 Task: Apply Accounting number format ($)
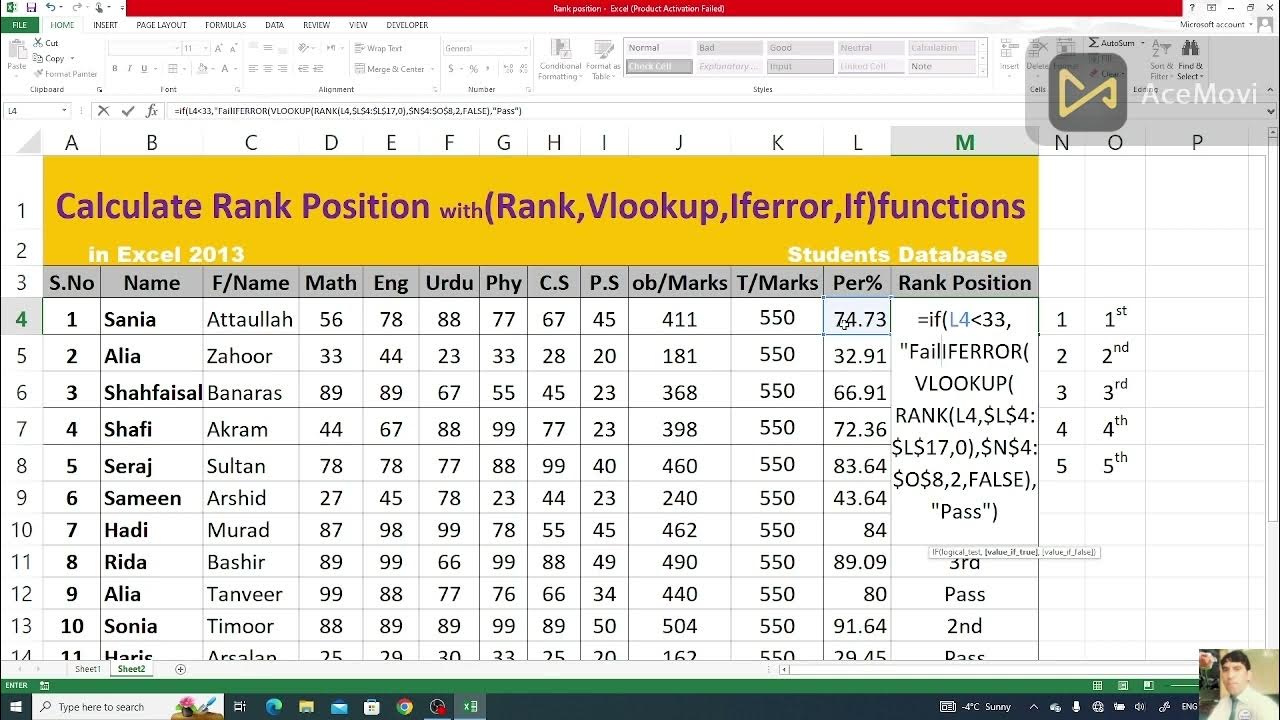[453, 69]
